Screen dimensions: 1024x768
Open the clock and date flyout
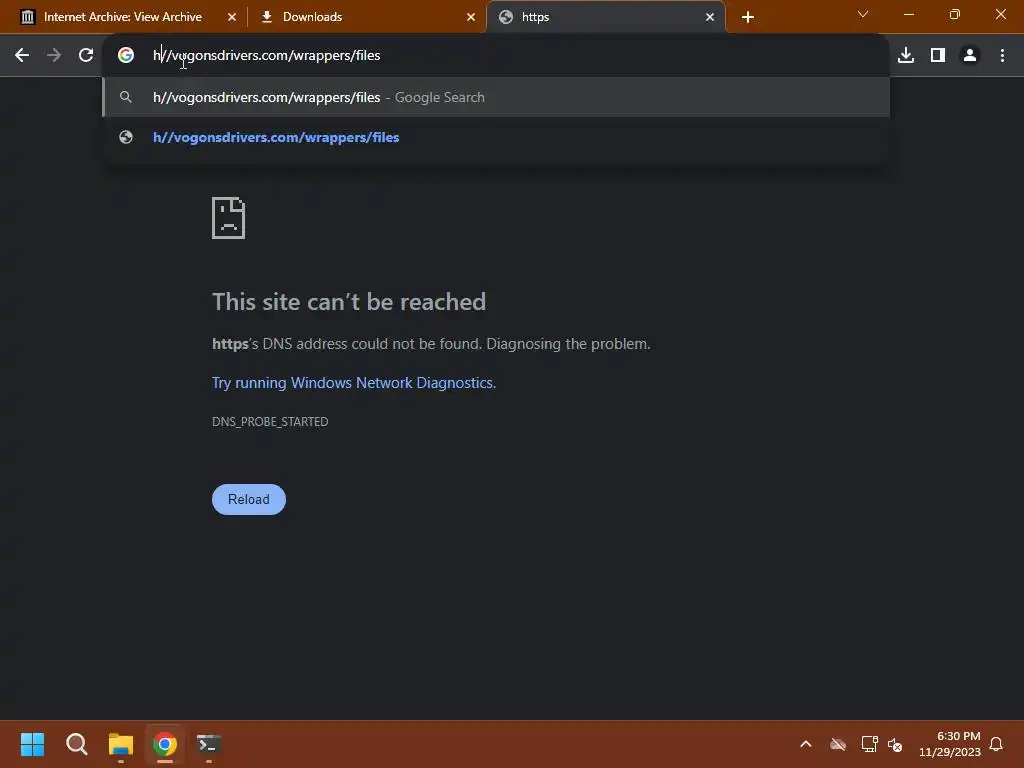point(950,744)
